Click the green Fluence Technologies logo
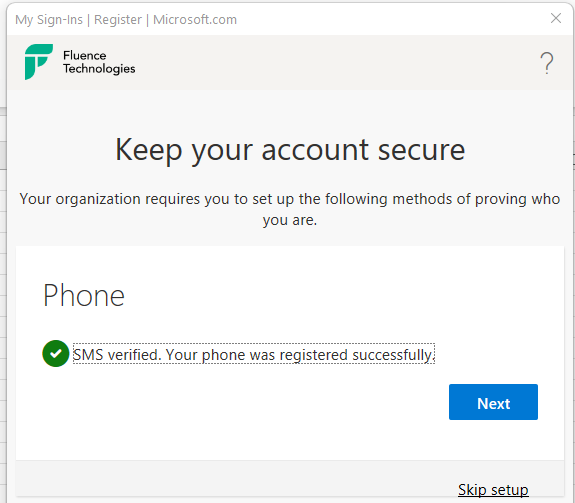Viewport: 575px width, 503px height. tap(39, 62)
